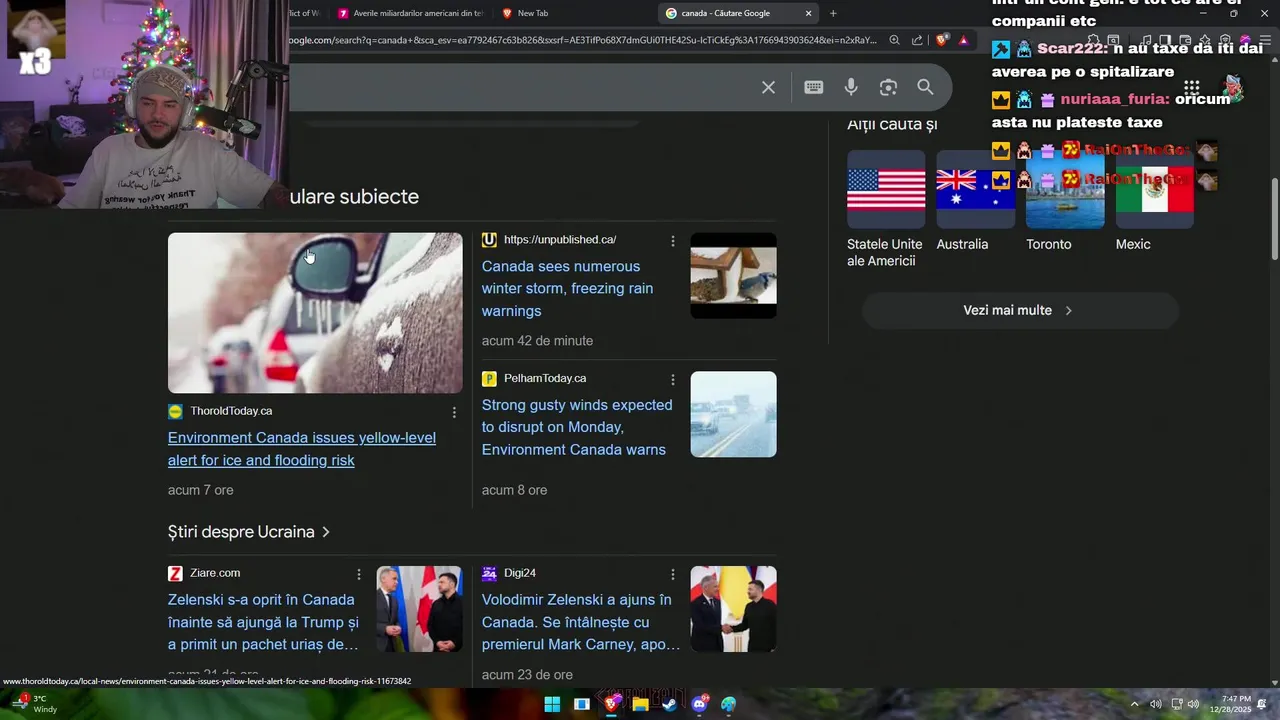Click the Digi24 source label
The width and height of the screenshot is (1280, 720).
(520, 573)
